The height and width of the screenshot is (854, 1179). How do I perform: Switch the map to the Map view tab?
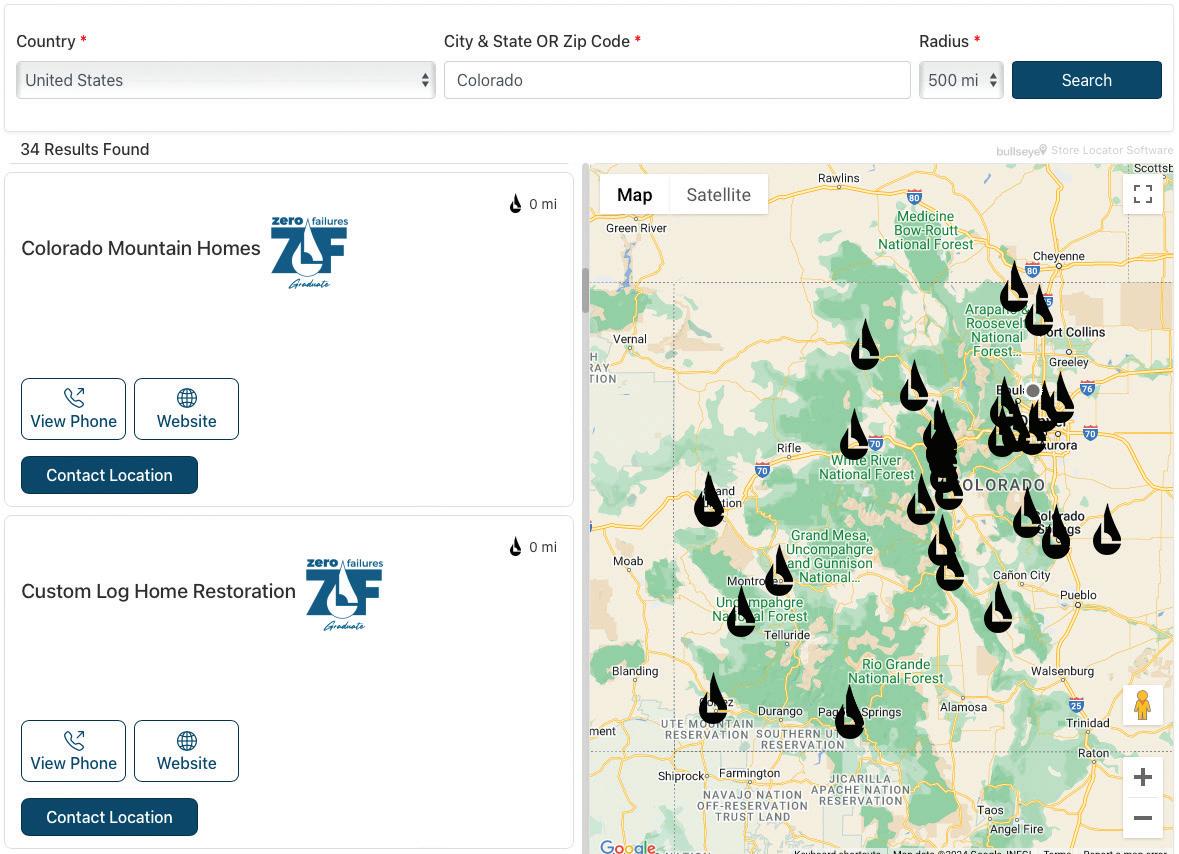[635, 195]
